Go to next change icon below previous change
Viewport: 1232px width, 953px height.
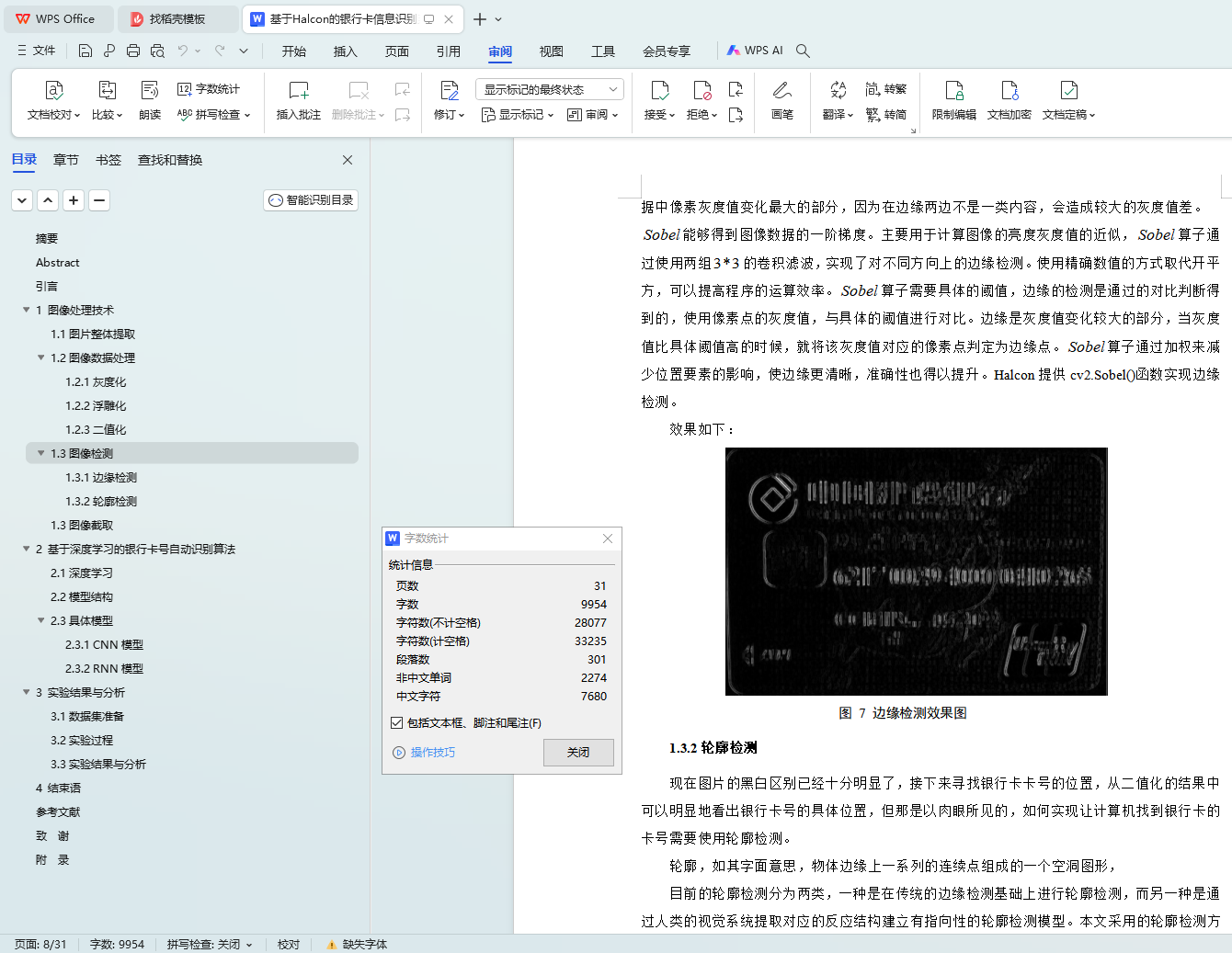tap(736, 115)
